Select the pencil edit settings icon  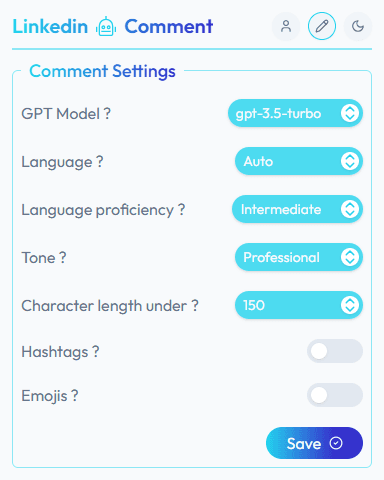(x=322, y=26)
